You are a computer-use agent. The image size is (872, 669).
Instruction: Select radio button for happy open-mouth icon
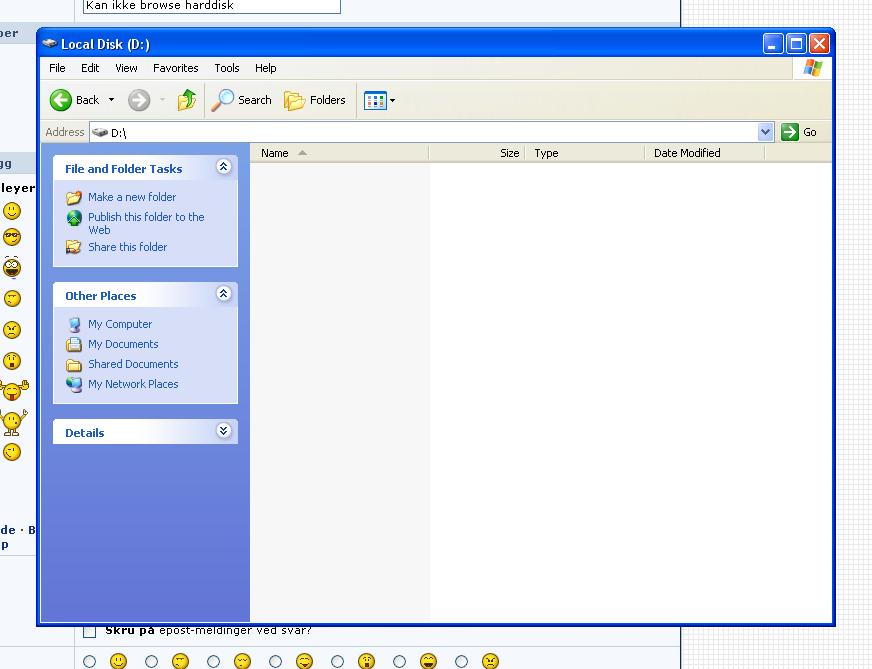click(275, 661)
